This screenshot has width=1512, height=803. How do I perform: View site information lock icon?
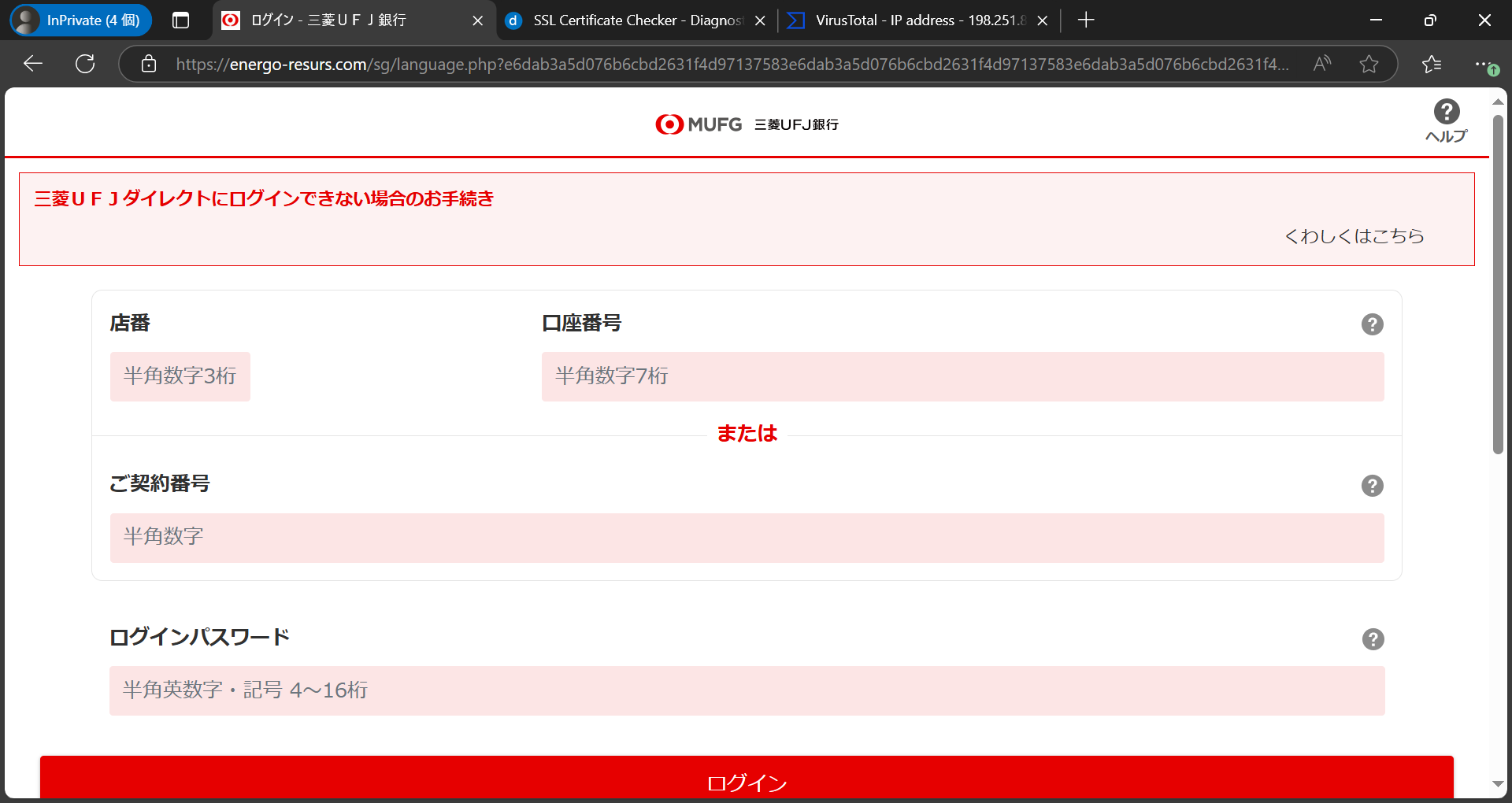[149, 64]
